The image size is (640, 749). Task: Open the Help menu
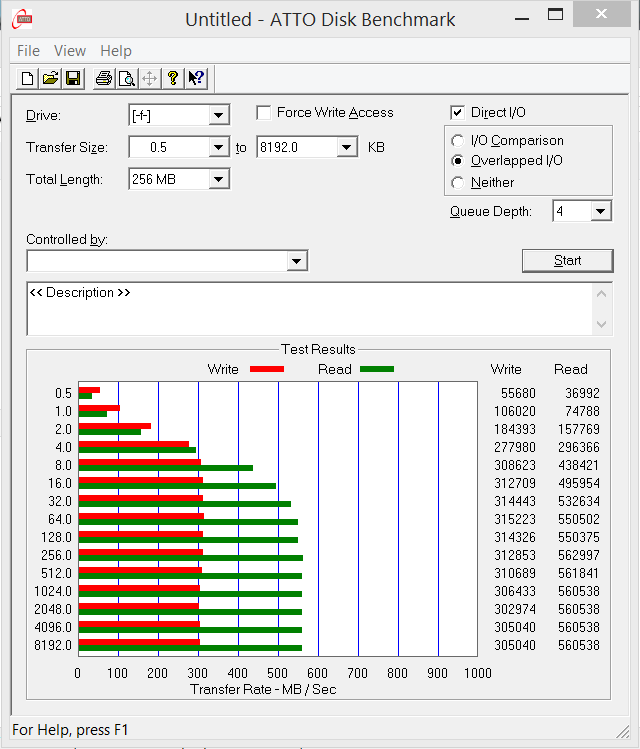point(116,51)
